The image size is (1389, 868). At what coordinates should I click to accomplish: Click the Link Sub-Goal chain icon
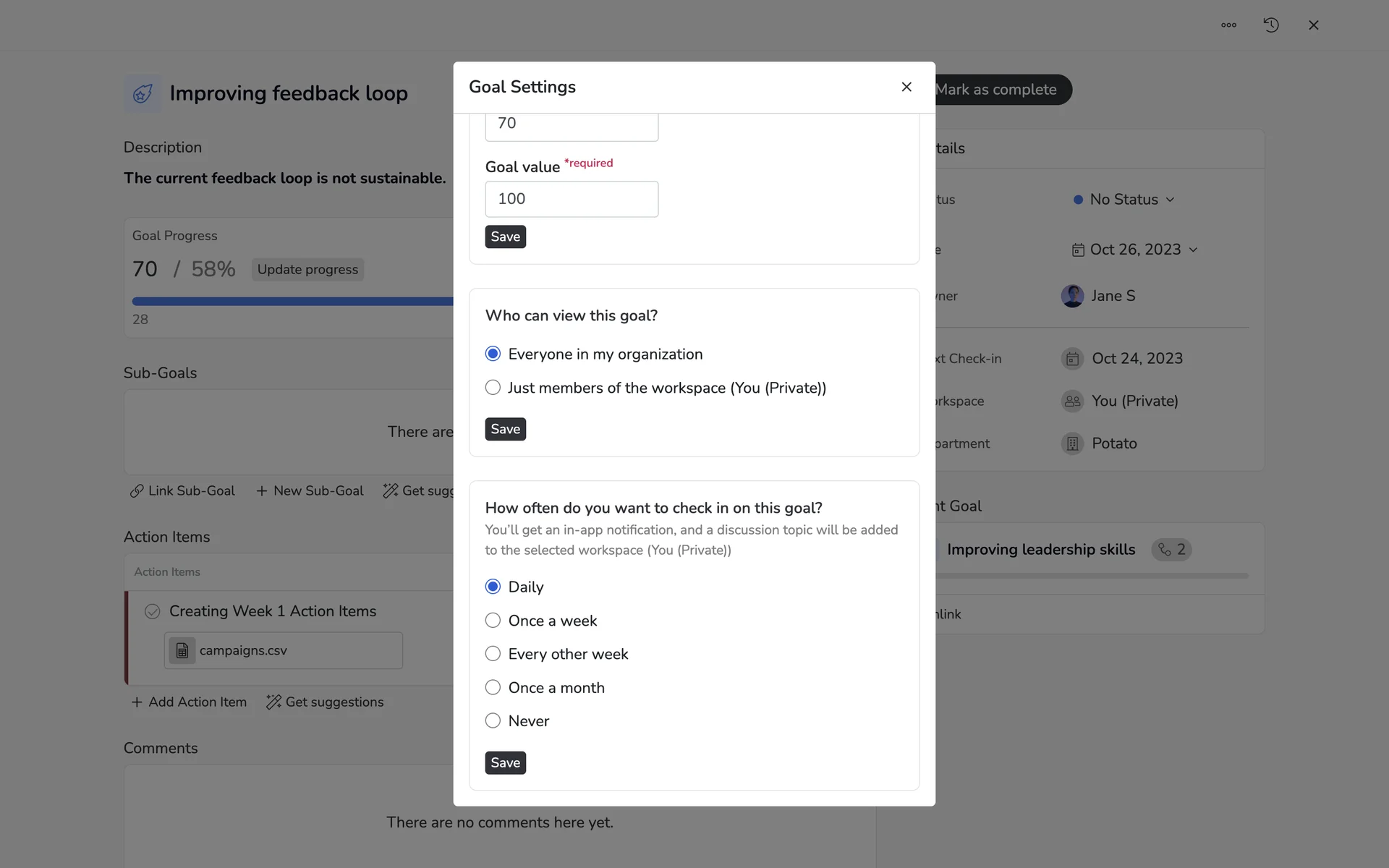coord(137,491)
